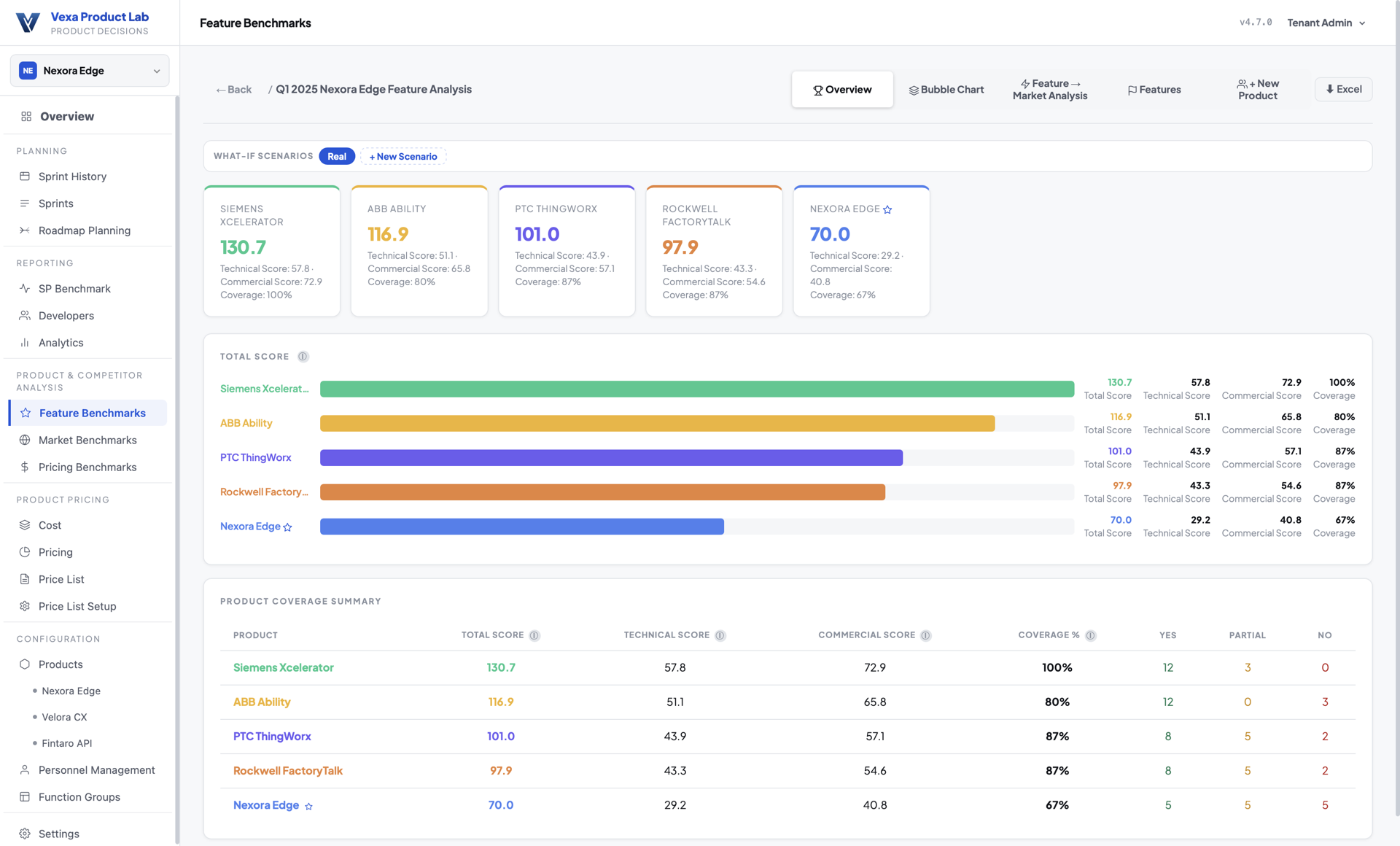This screenshot has height=846, width=1400.
Task: Click the info icon beside Commercial Score column
Action: pyautogui.click(x=926, y=636)
